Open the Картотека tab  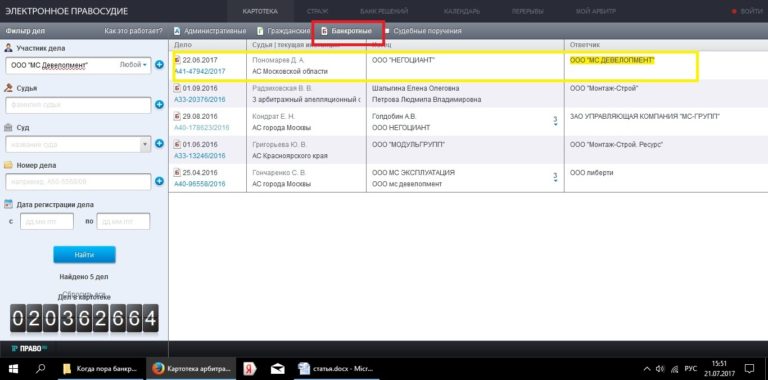pyautogui.click(x=260, y=11)
